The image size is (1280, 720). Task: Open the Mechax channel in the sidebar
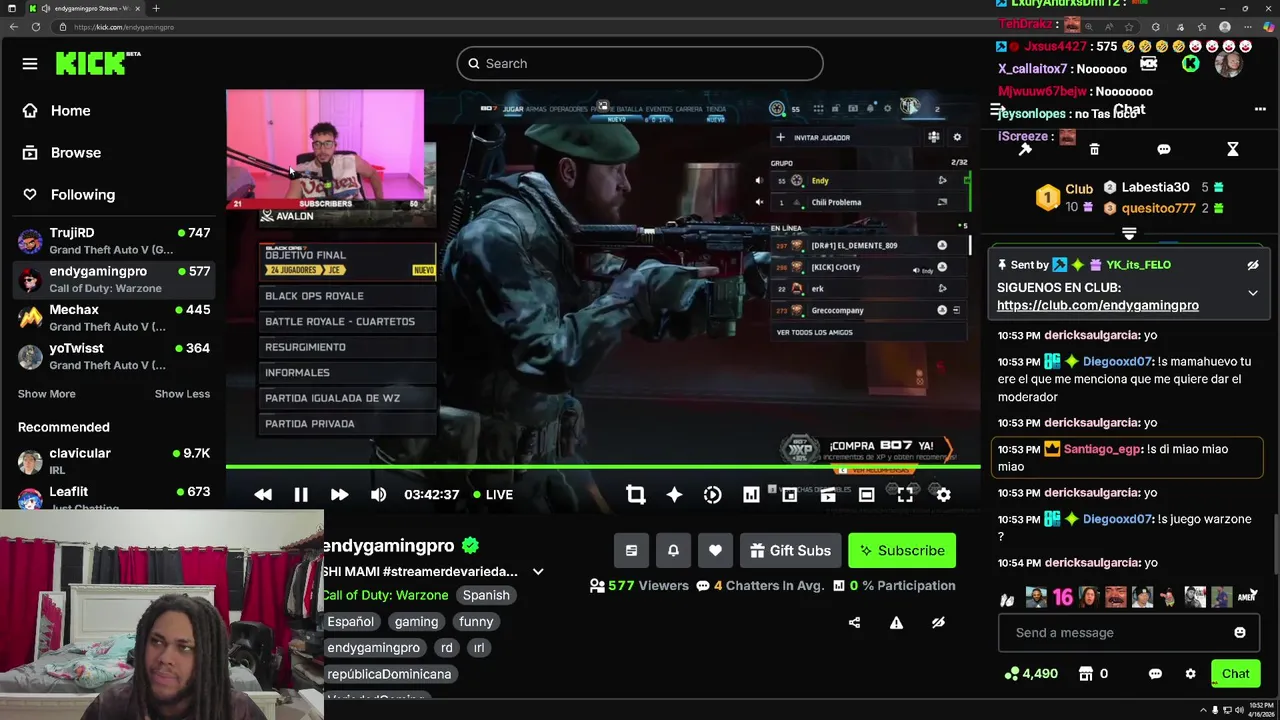[x=114, y=318]
